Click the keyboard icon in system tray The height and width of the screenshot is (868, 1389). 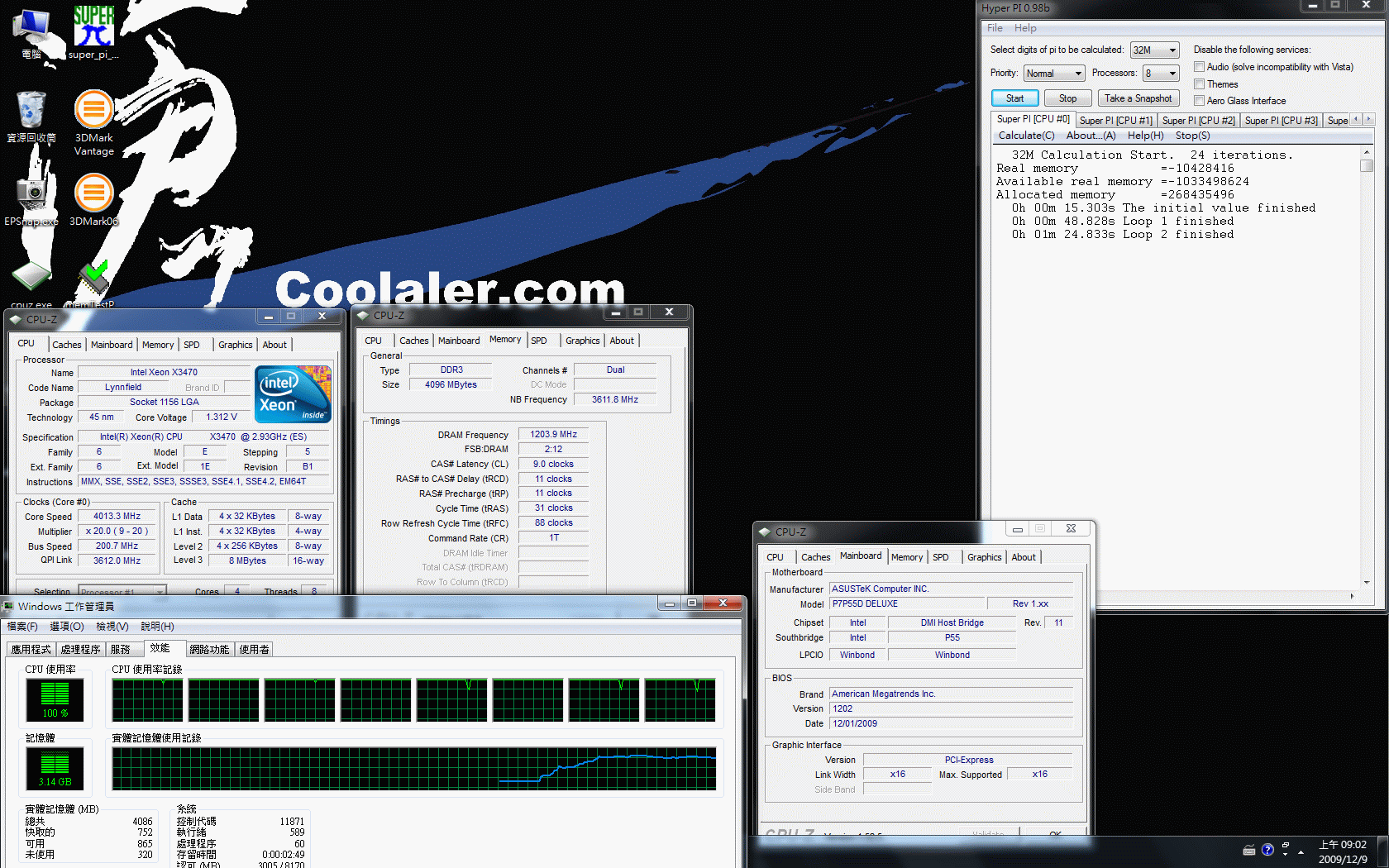click(x=1248, y=851)
